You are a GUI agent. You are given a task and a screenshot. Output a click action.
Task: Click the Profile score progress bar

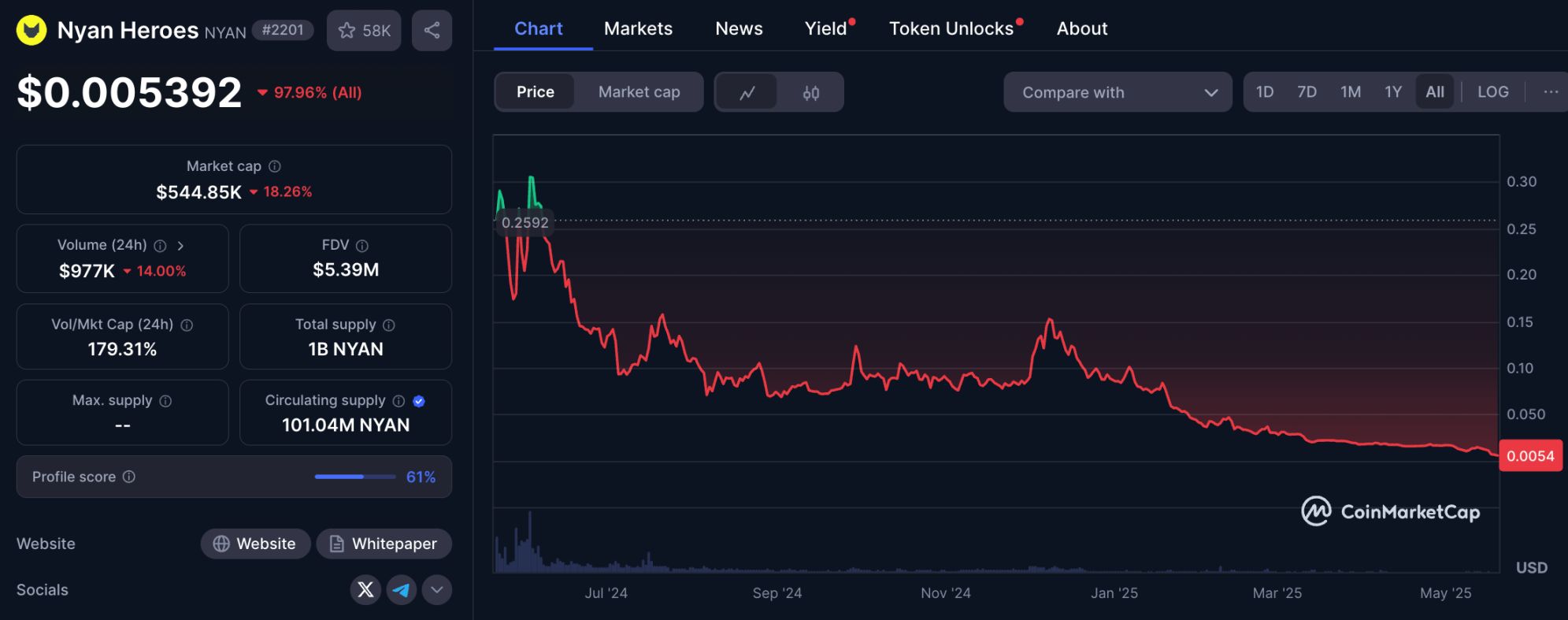pyautogui.click(x=354, y=477)
